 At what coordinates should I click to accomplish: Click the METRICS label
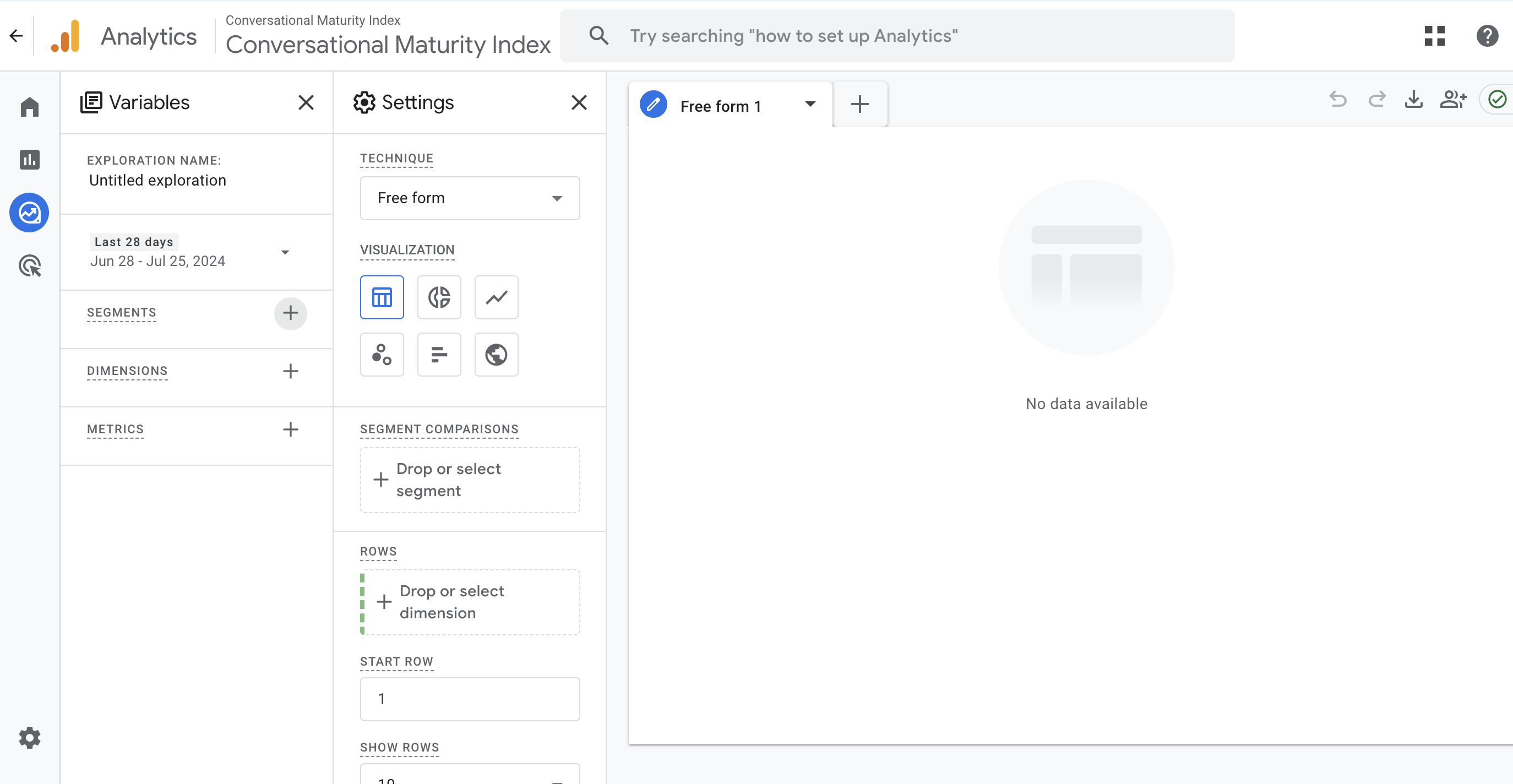pyautogui.click(x=115, y=429)
